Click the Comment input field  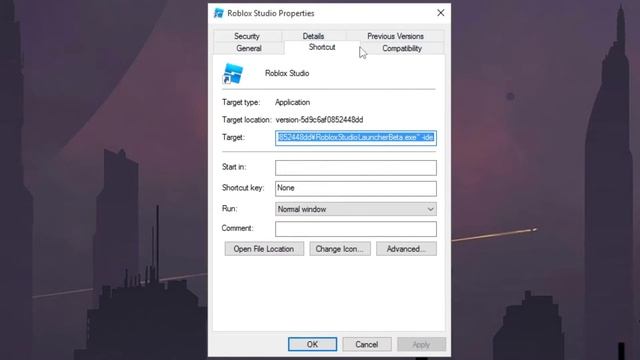356,229
